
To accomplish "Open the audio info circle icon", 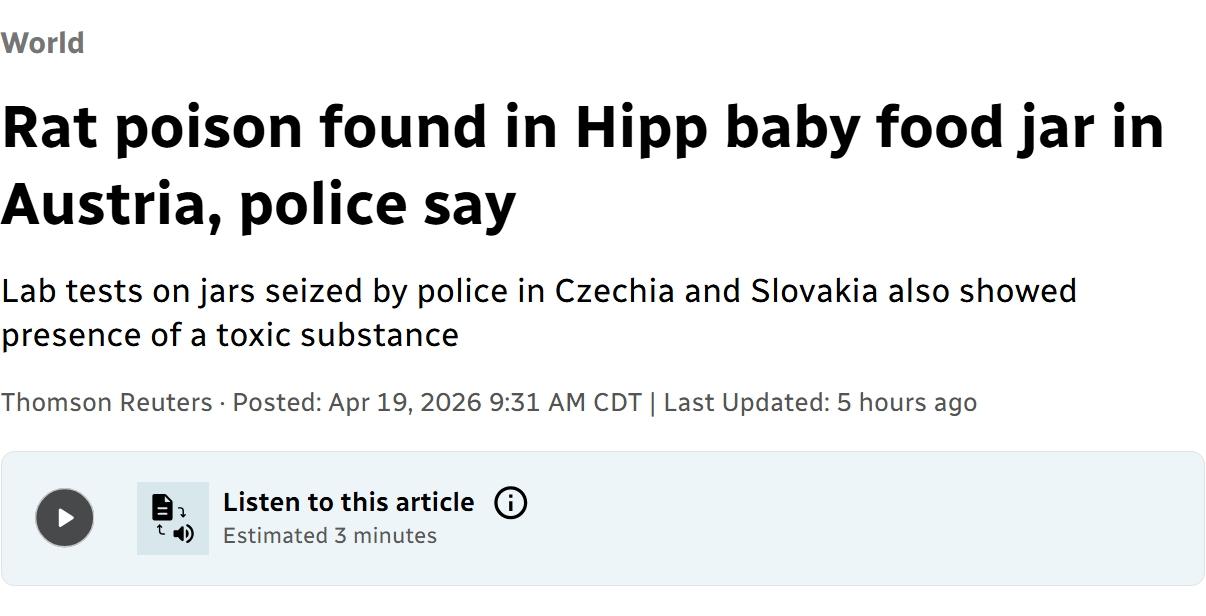I will tap(510, 502).
